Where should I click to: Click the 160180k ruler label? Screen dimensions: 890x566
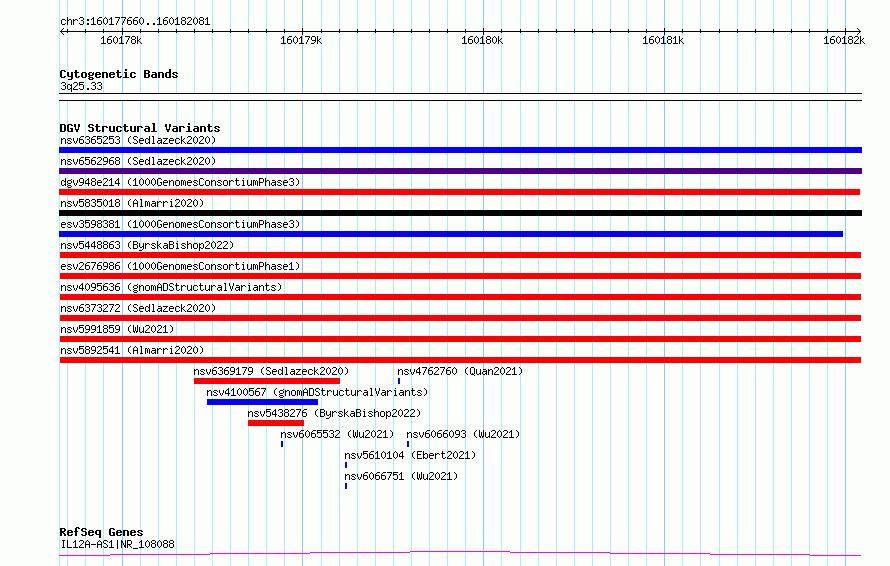(482, 40)
